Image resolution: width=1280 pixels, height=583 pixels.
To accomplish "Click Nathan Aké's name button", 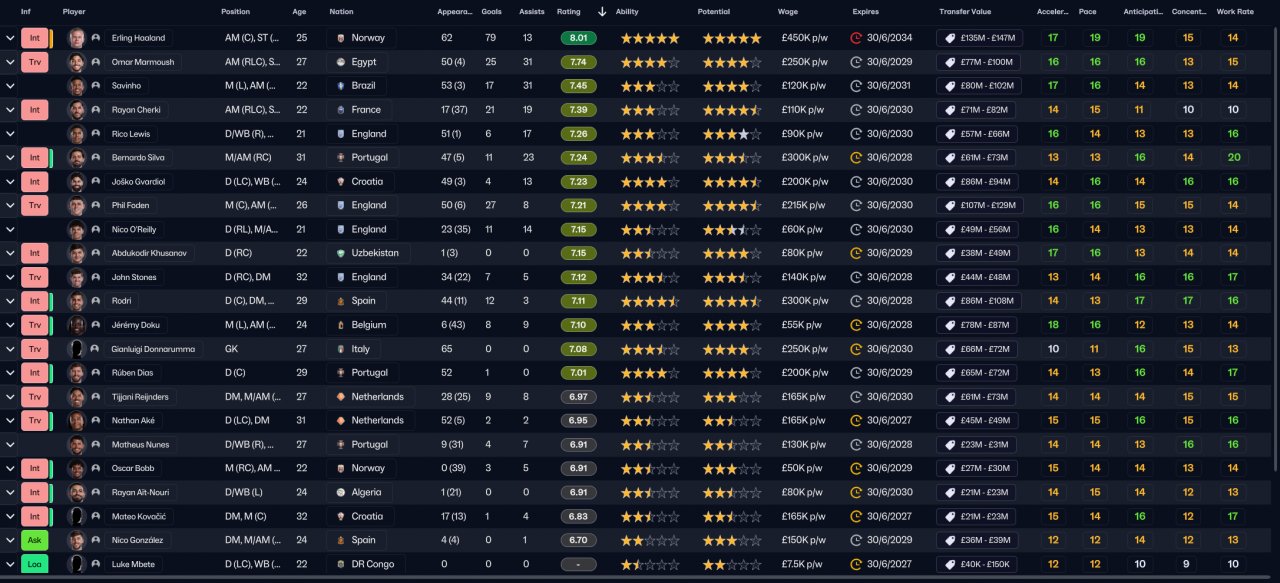I will [x=134, y=420].
